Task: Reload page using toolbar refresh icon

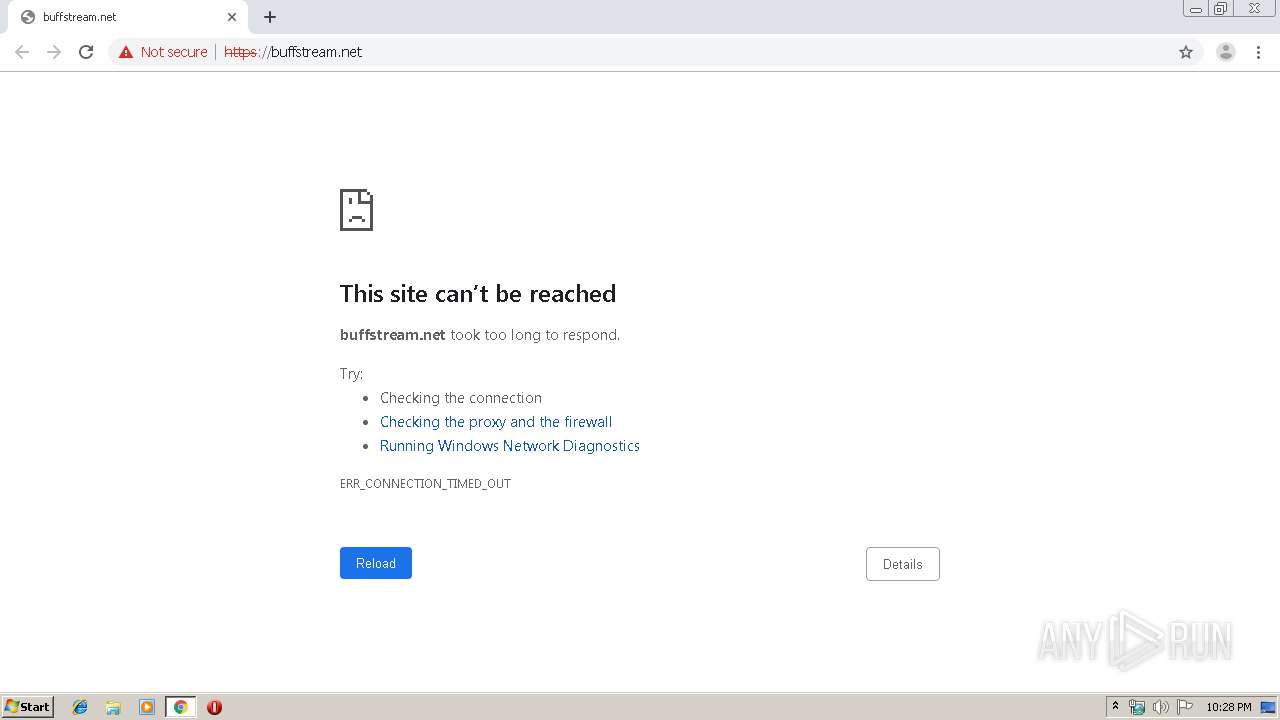Action: click(86, 52)
